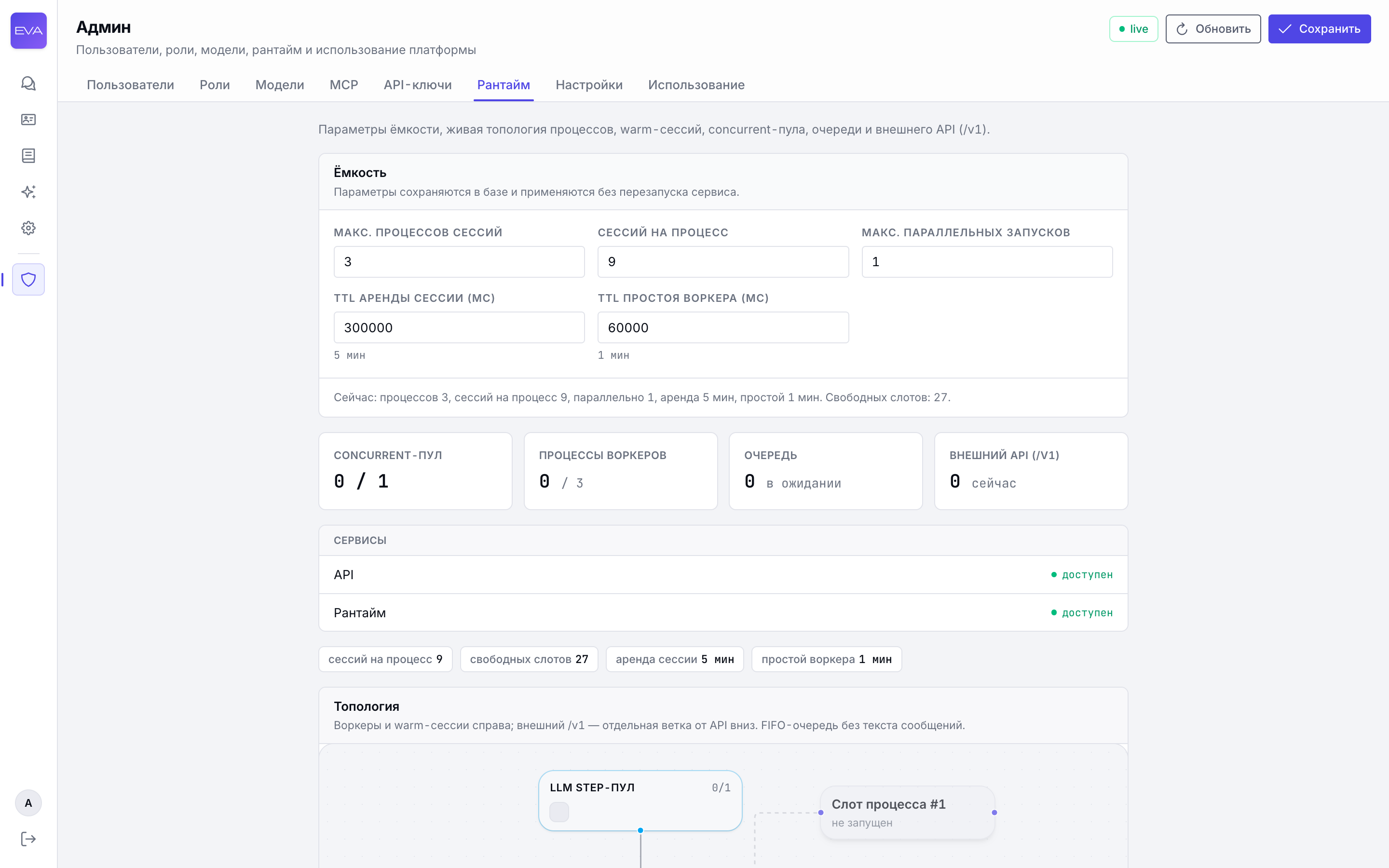Switch to the Использование tab
Image resolution: width=1389 pixels, height=868 pixels.
(x=696, y=85)
